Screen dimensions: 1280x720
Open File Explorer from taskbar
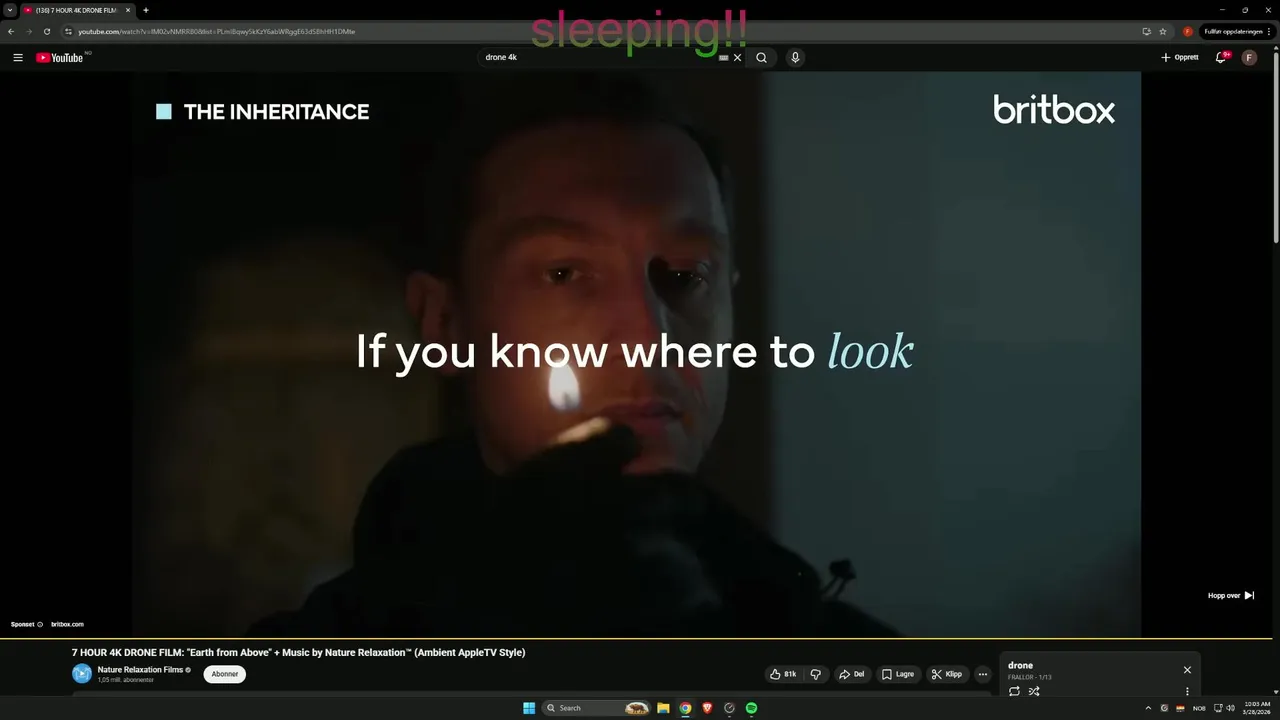[x=663, y=708]
